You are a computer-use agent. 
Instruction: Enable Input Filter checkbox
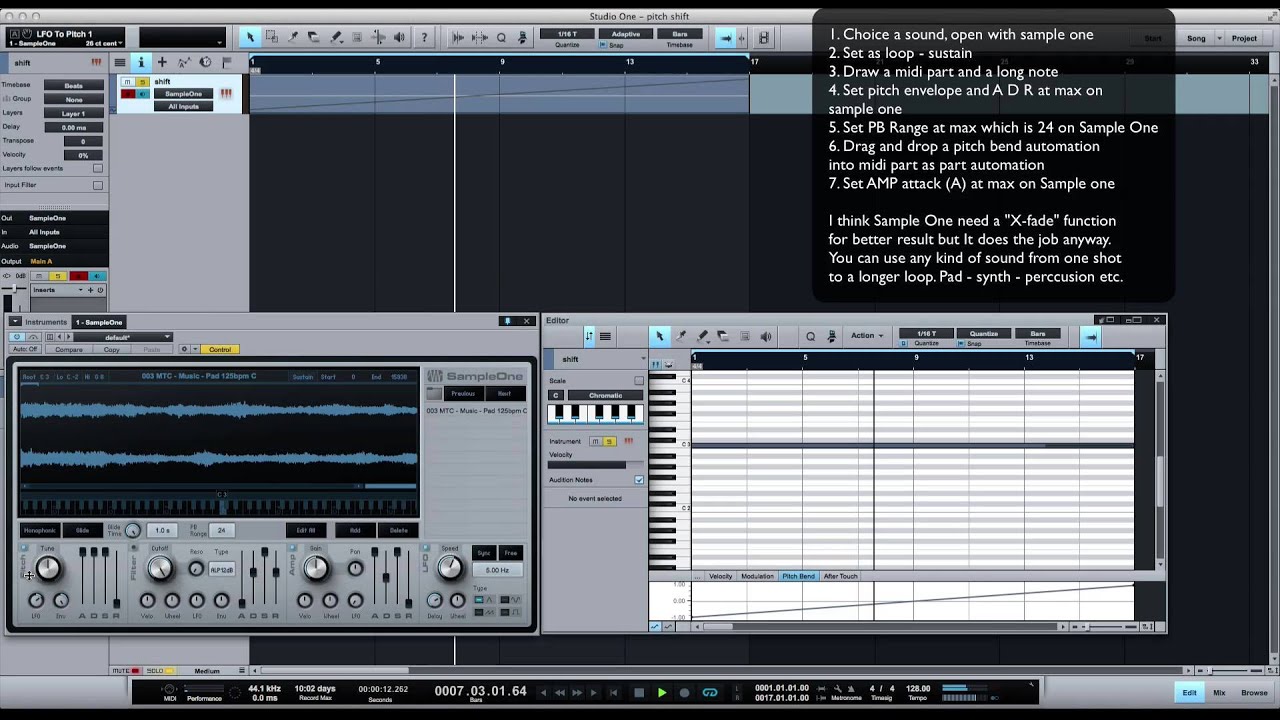tap(97, 185)
